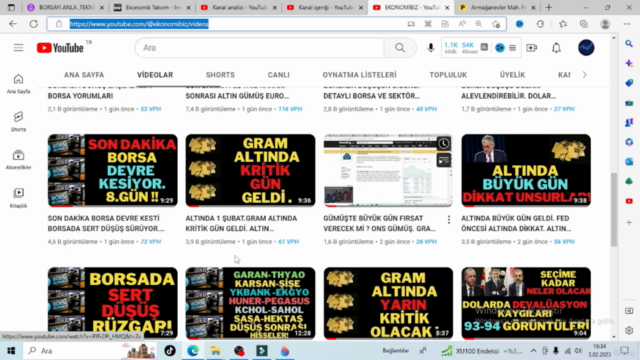640x360 pixels.
Task: Add this page to favorites star
Action: click(496, 24)
